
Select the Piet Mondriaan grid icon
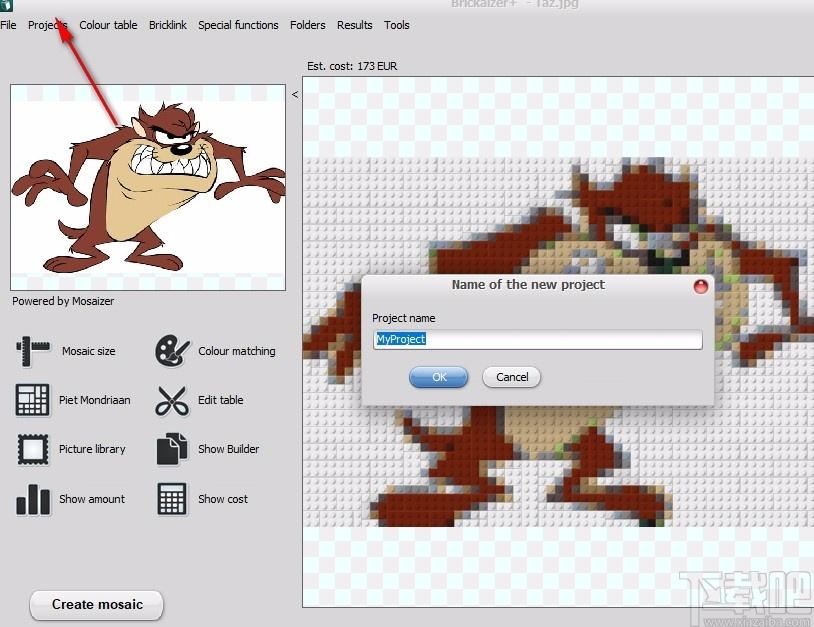32,400
